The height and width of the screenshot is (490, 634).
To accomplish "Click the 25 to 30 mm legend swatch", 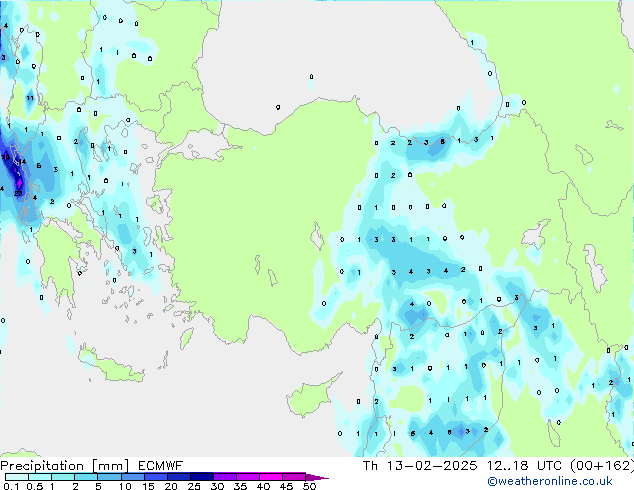I will coord(202,477).
